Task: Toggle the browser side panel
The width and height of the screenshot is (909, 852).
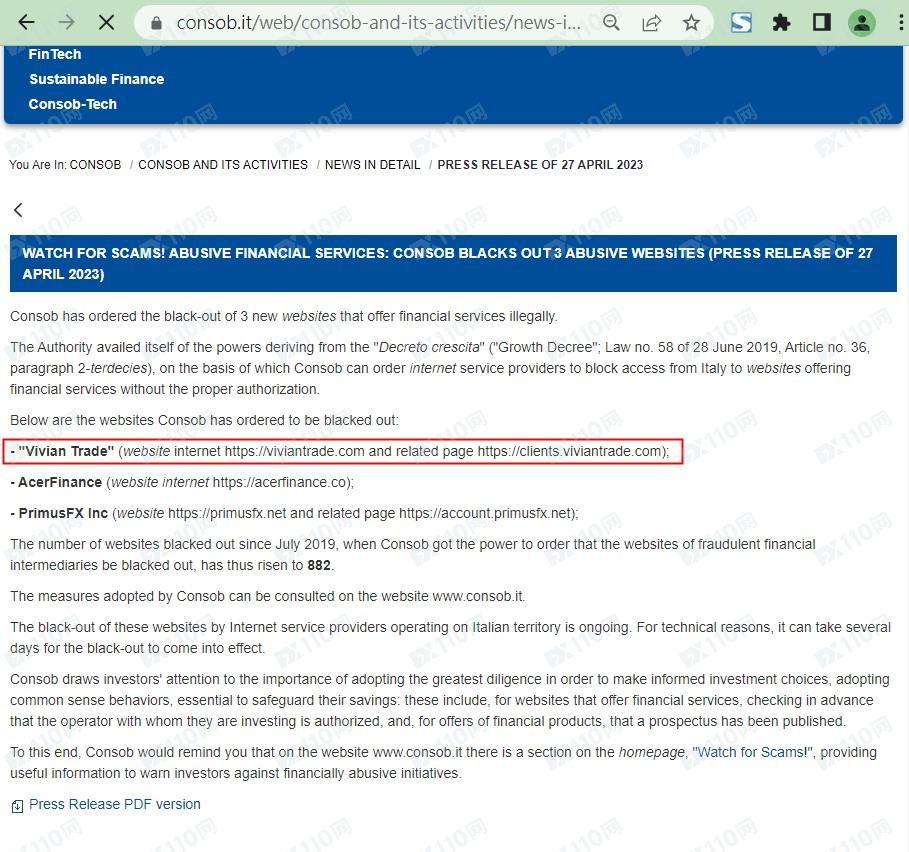Action: [822, 22]
